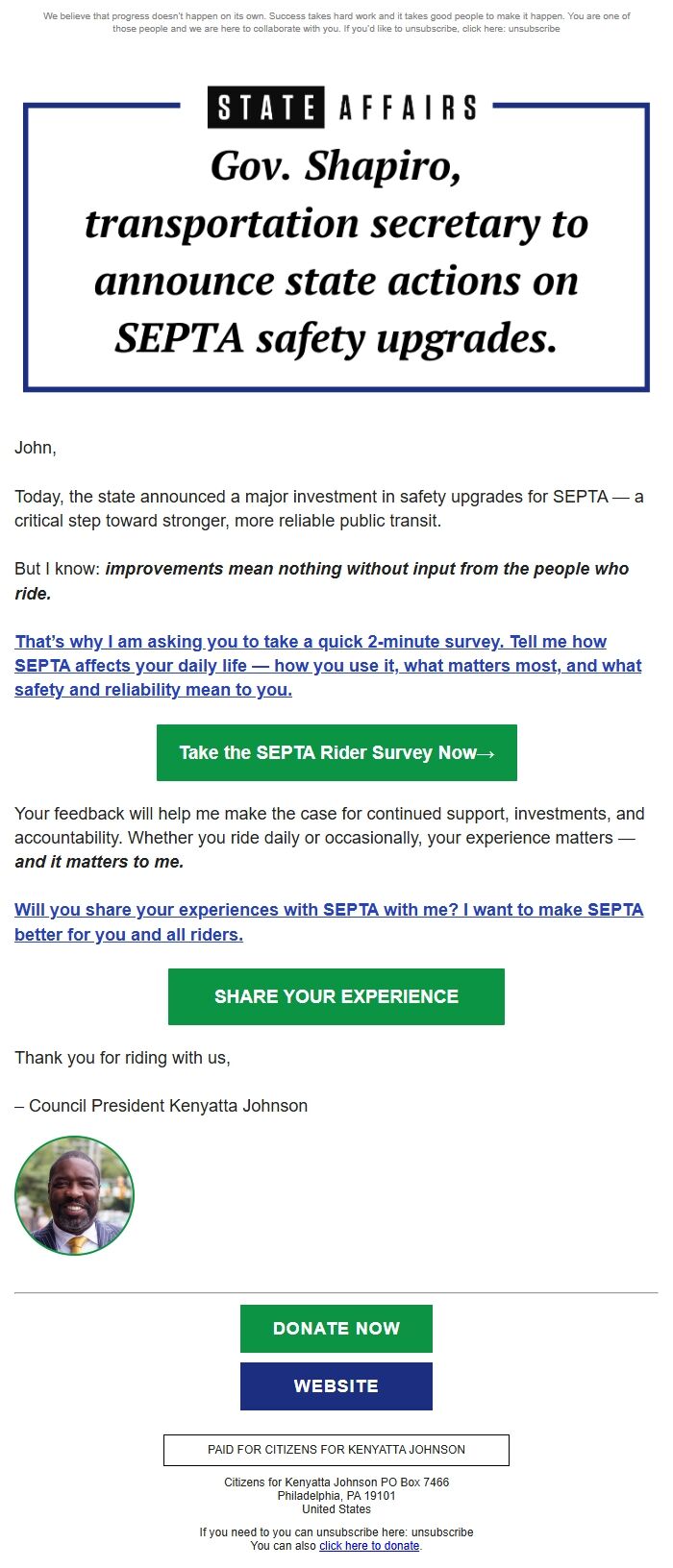Screen dimensions: 673x1568
Task: Click the Citizens for Kenyatta Johnson PO Box text
Action: point(336,1482)
